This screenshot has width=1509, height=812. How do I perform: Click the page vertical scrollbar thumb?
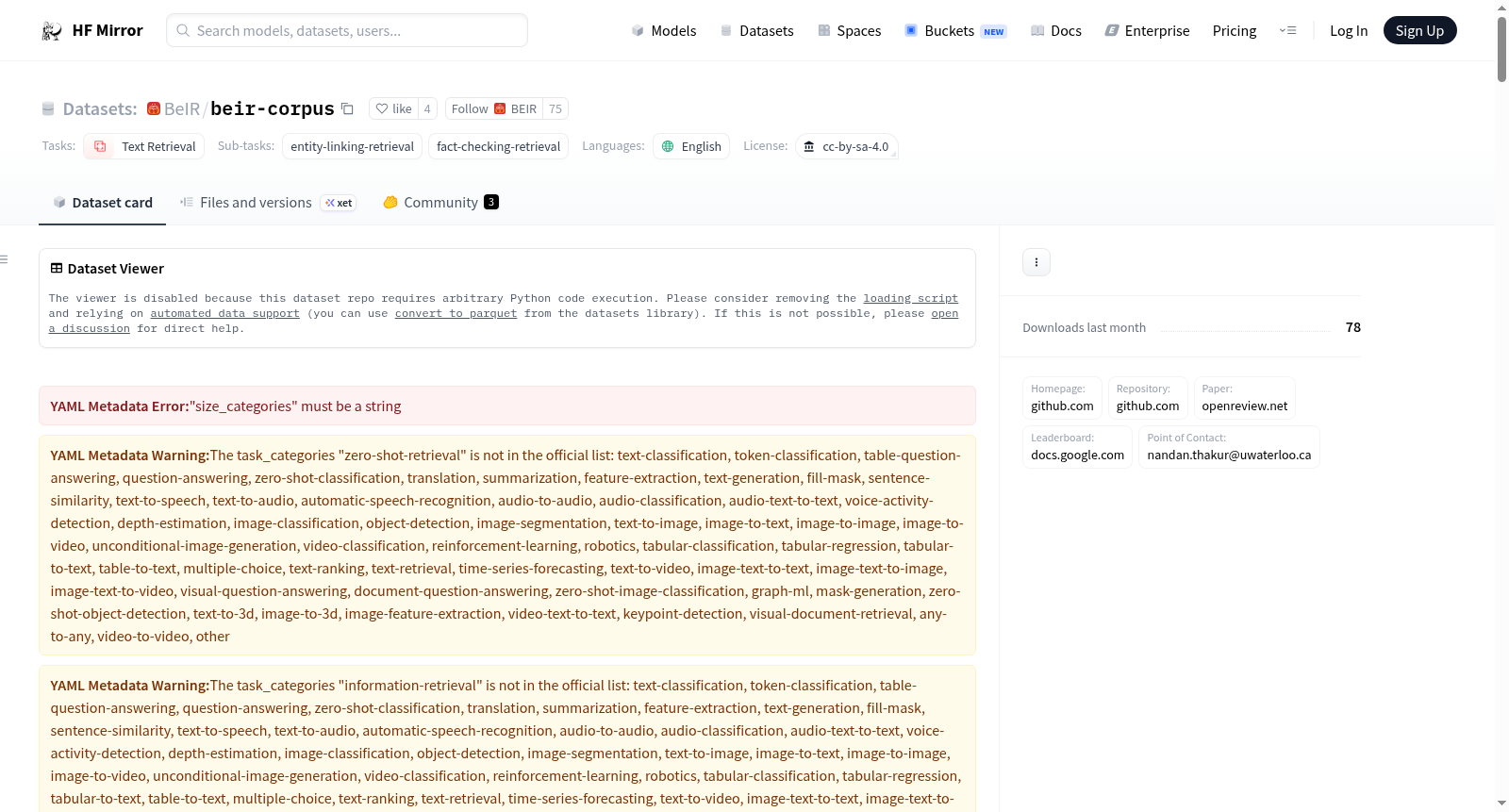(1501, 49)
